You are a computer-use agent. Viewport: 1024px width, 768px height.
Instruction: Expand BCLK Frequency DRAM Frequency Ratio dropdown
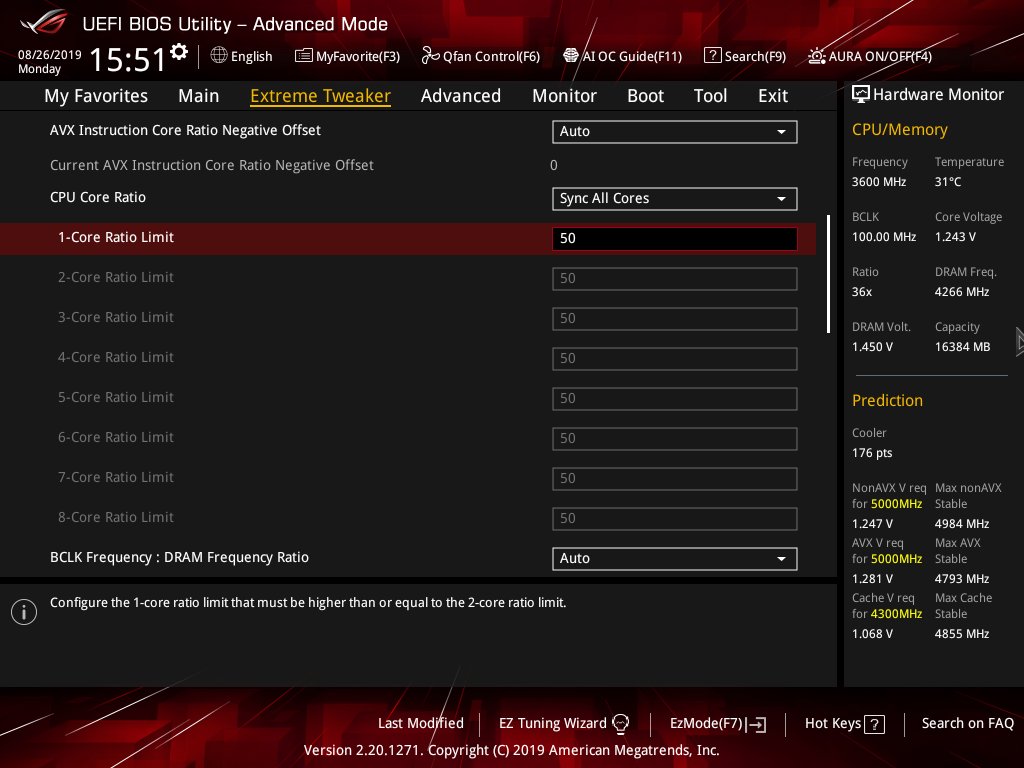675,559
